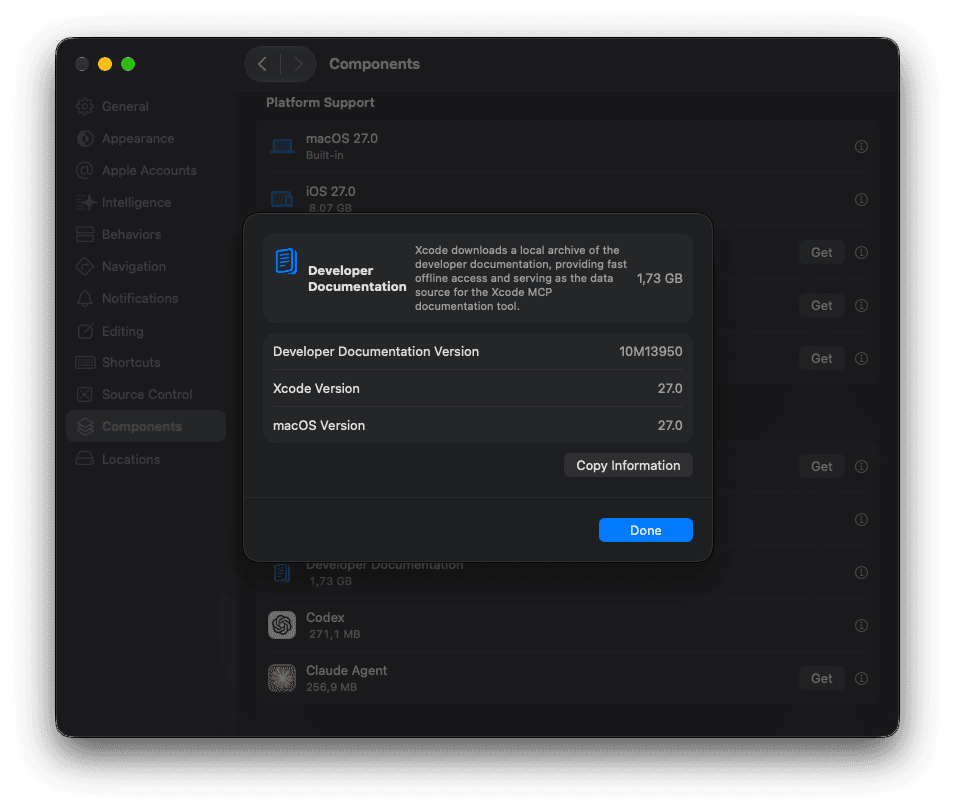Click the keyboard icon for Shortcuts

85,362
